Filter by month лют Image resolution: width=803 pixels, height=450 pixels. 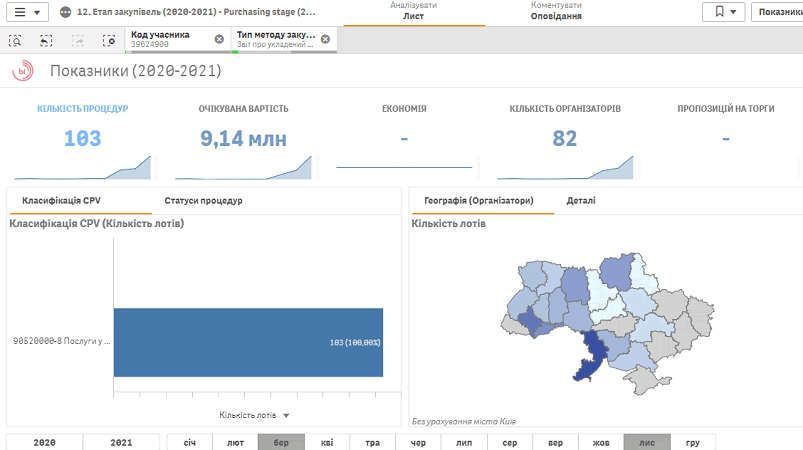coord(235,442)
